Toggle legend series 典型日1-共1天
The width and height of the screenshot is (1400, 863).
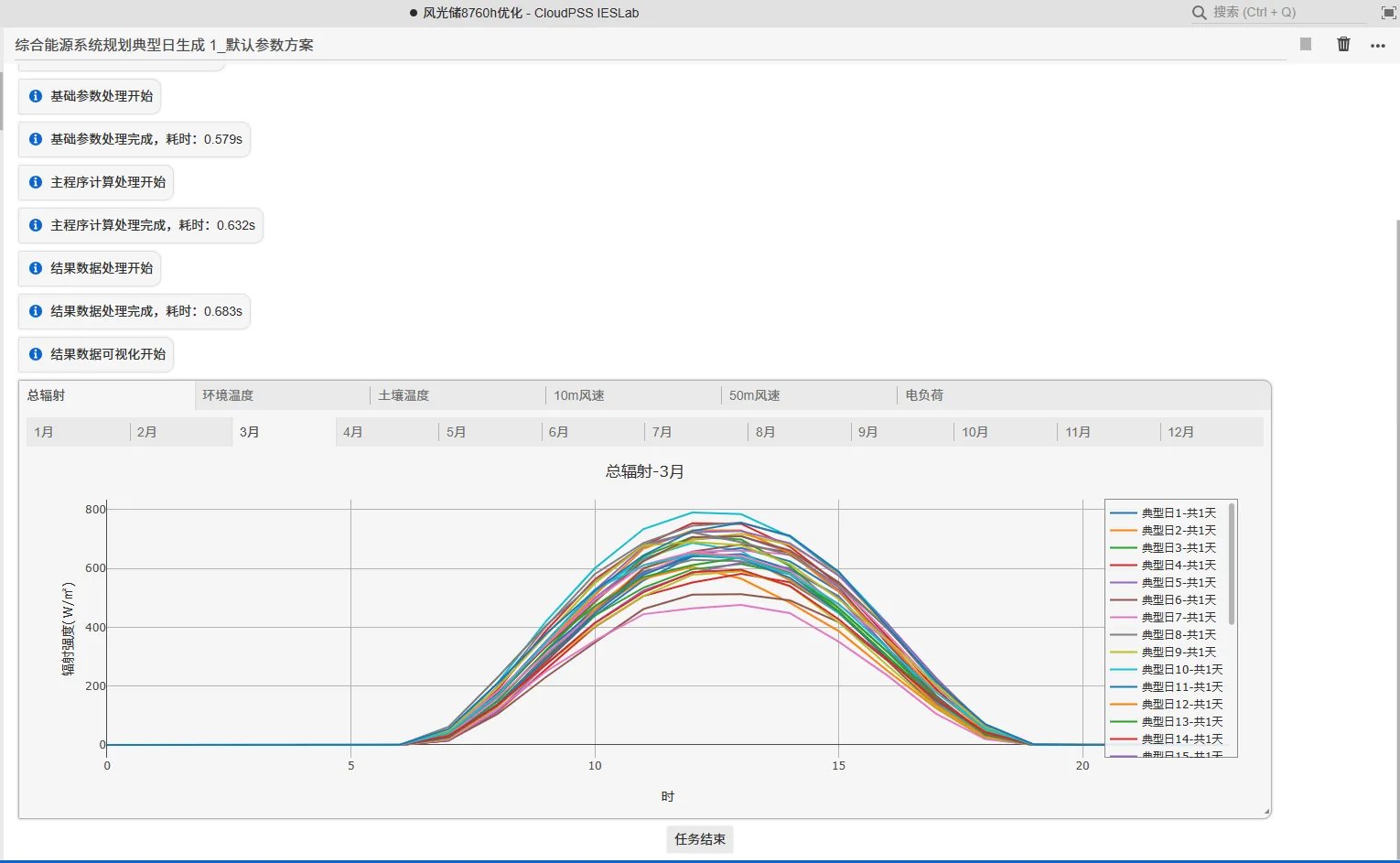click(x=1163, y=513)
